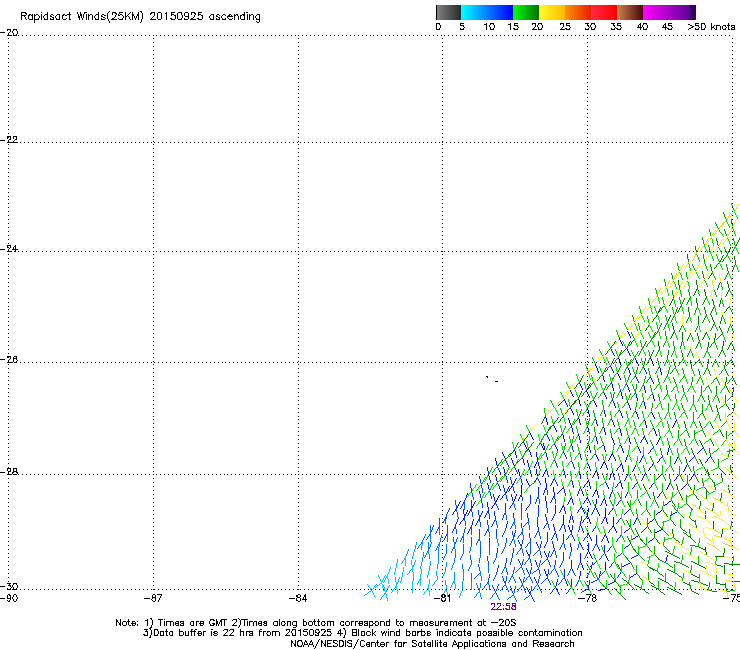Screen dimensions: 740x650
Task: Click the longitude label -84
Action: pyautogui.click(x=298, y=599)
